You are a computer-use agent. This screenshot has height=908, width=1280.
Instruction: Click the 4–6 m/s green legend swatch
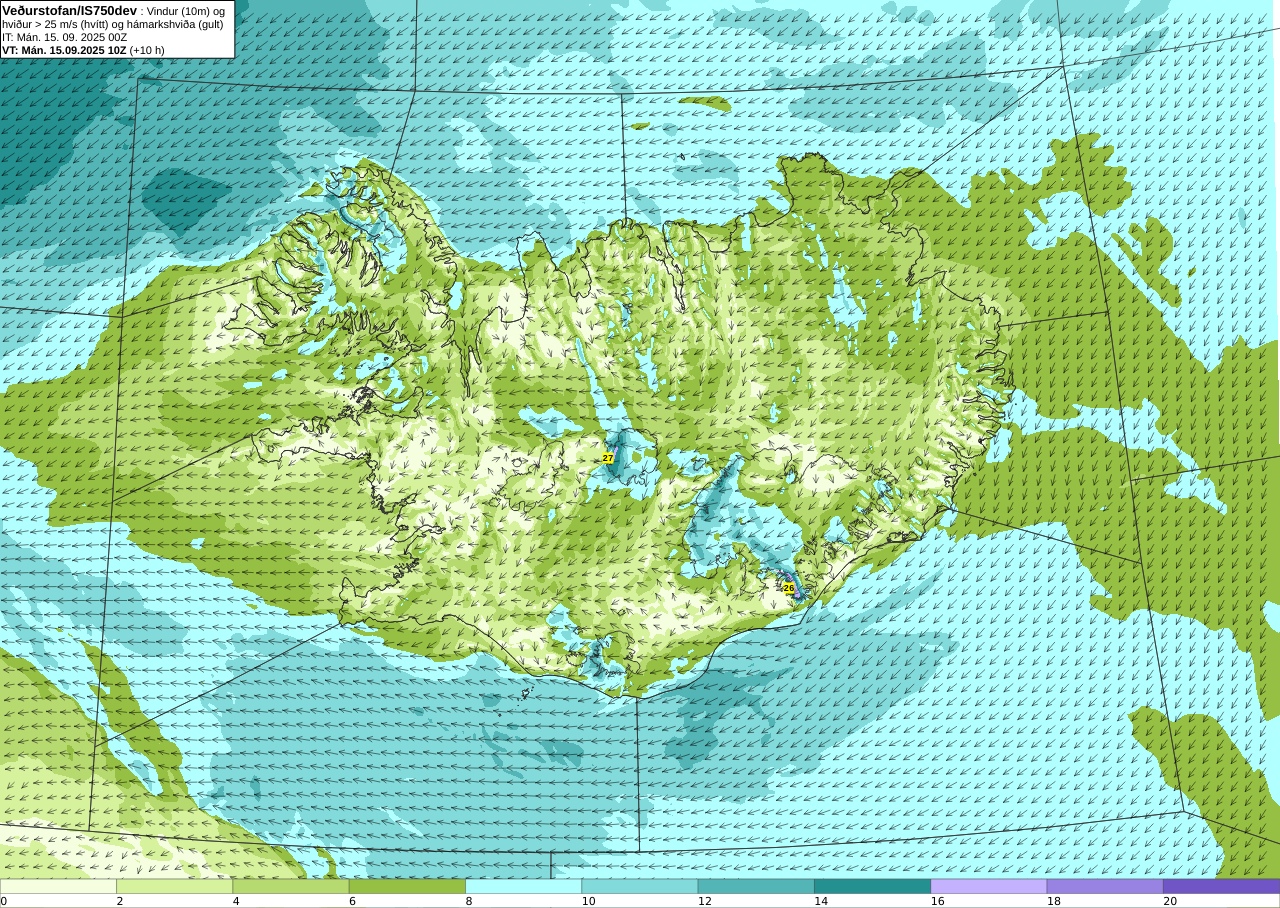[x=291, y=886]
